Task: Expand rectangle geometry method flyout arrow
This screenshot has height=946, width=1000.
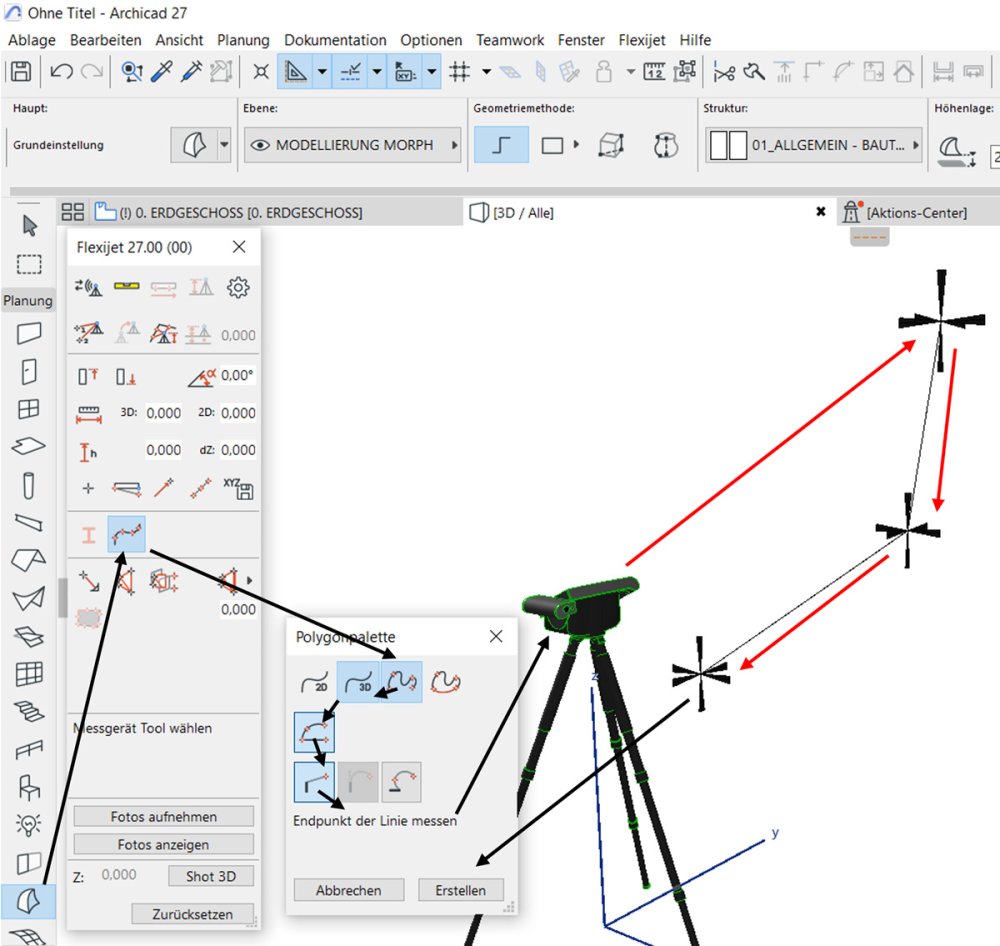Action: coord(576,145)
